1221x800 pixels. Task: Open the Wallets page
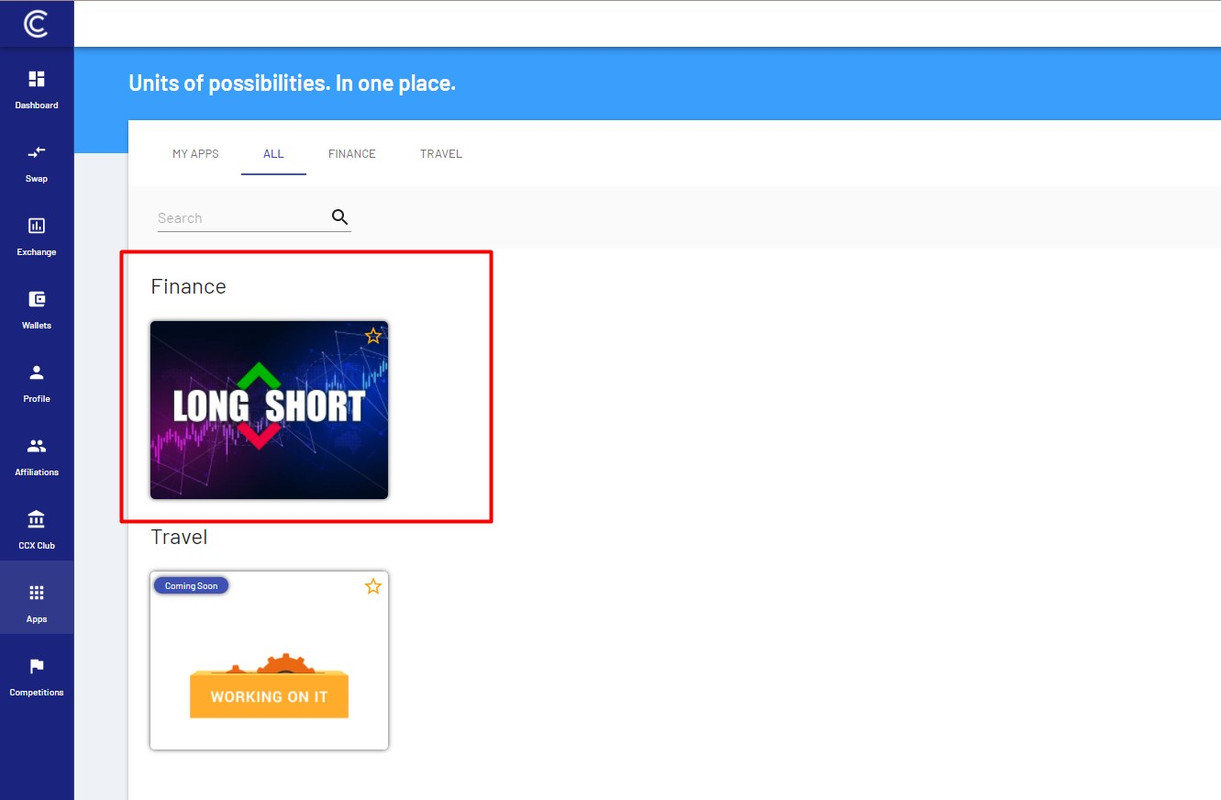tap(36, 310)
